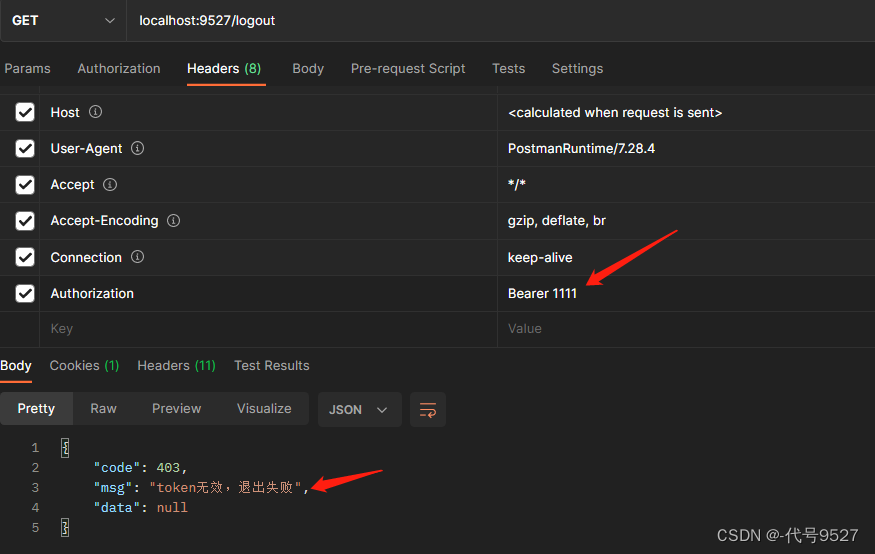
Task: Click the keep-alive header value
Action: (x=540, y=257)
